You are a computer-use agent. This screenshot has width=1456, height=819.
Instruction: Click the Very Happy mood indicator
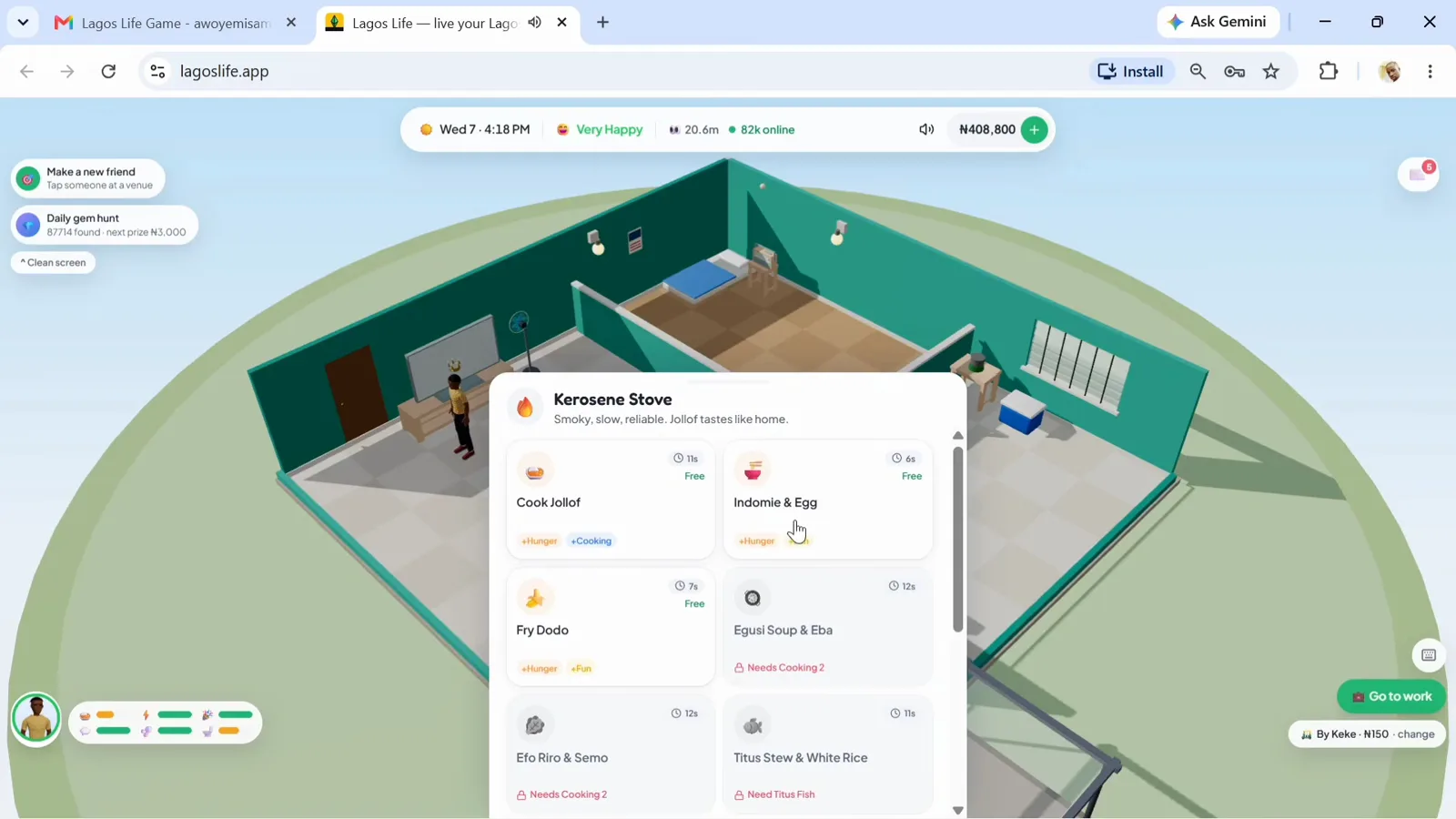tap(600, 129)
